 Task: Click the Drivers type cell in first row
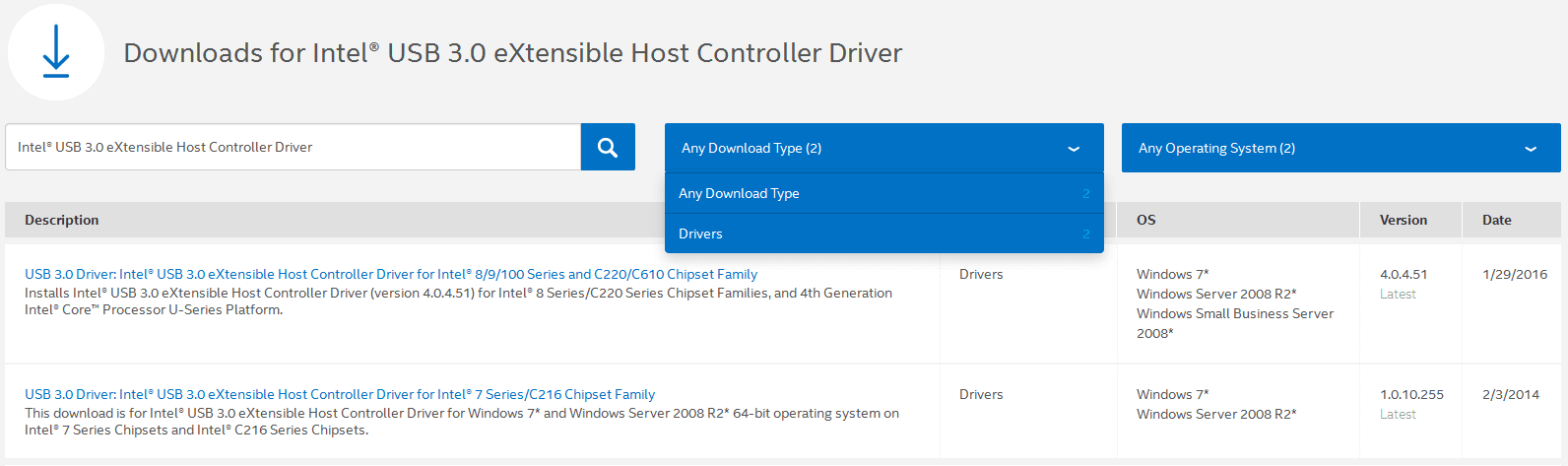[981, 274]
